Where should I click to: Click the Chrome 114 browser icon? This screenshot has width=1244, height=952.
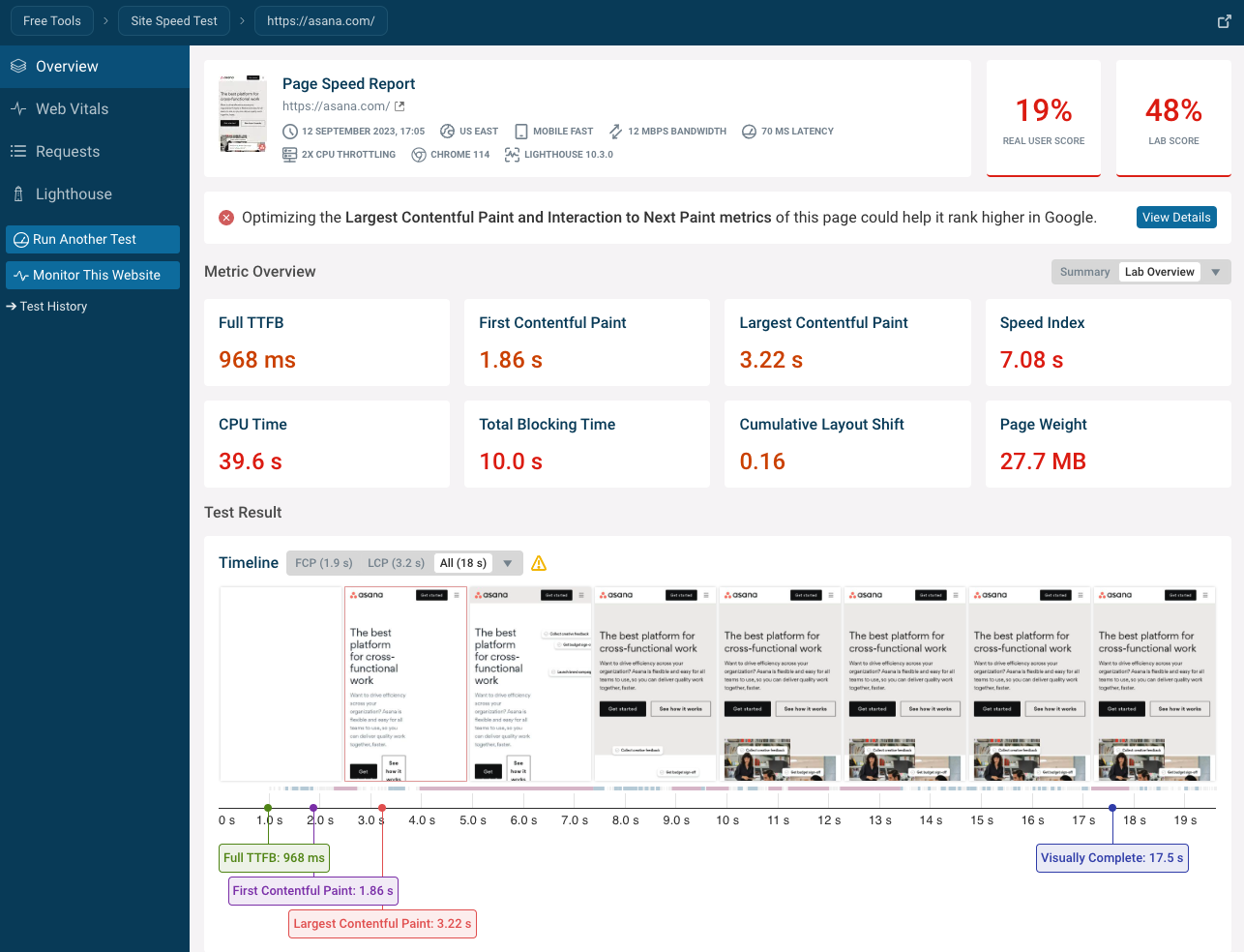[x=419, y=155]
